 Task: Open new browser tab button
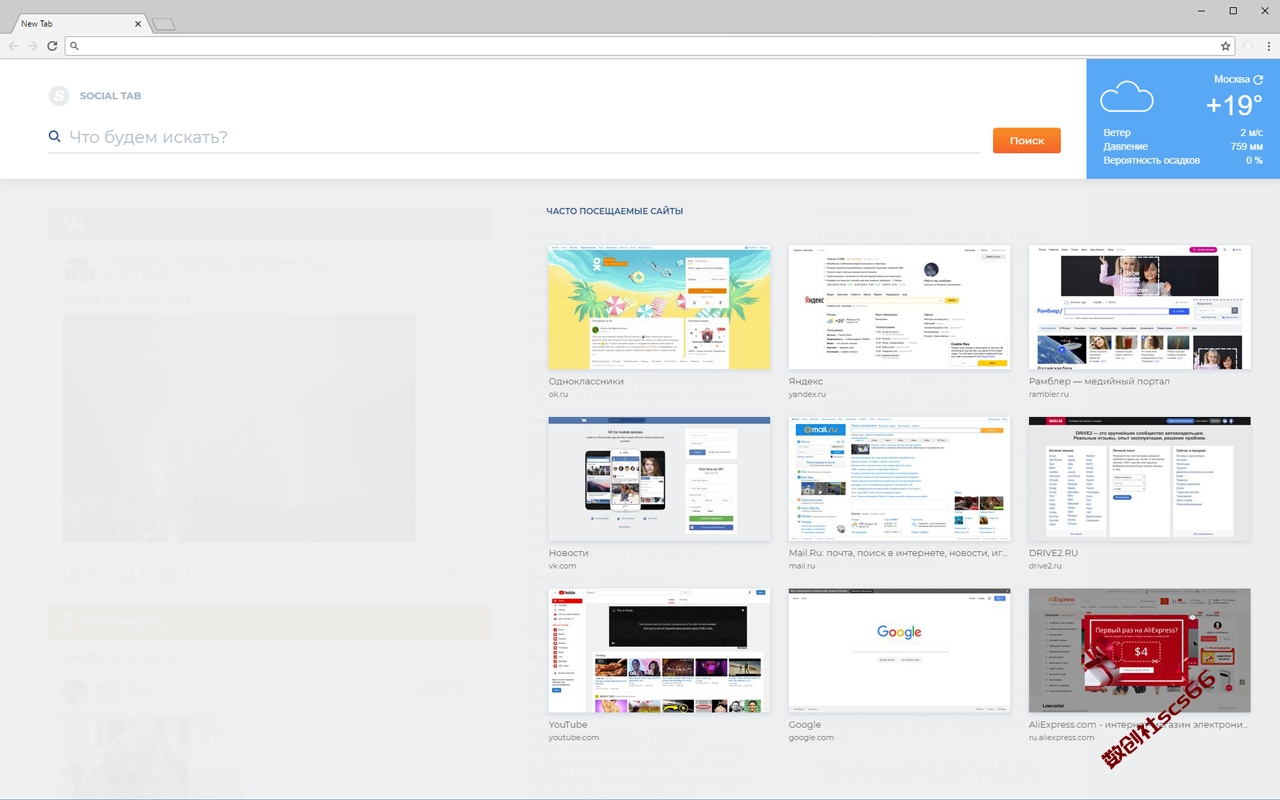coord(164,24)
